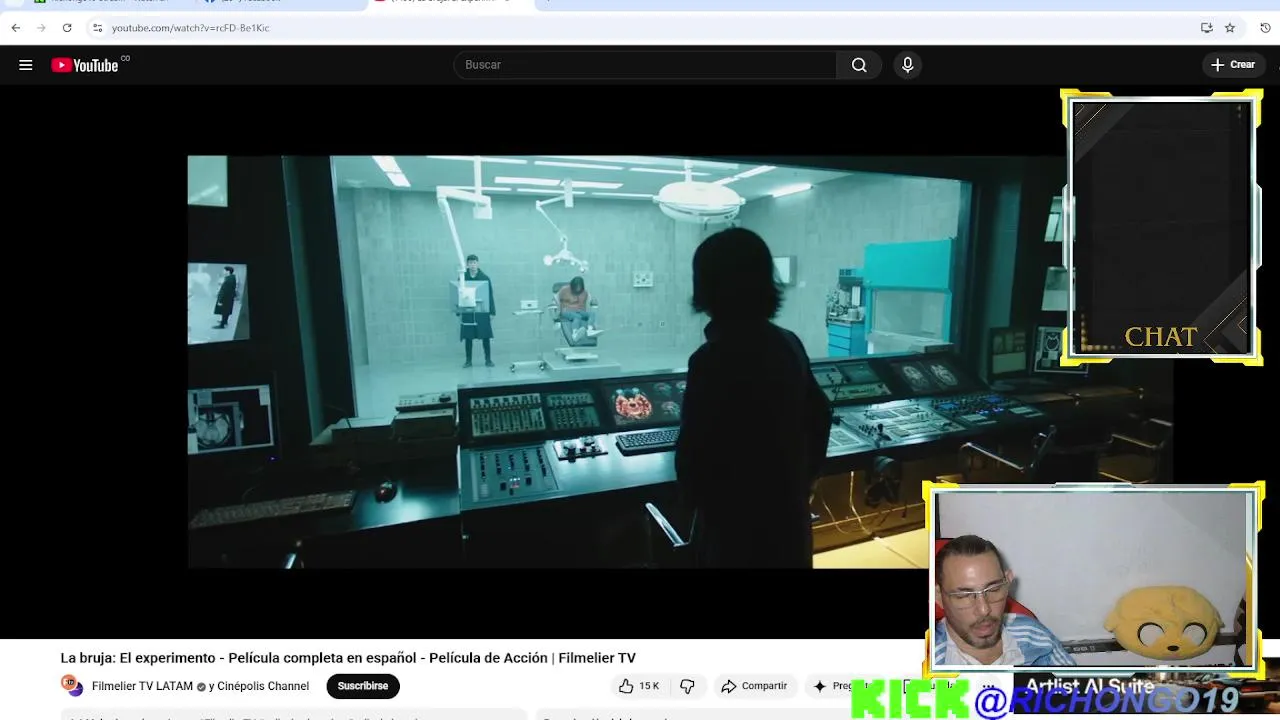Like the video with thumbs up
Screen dimensions: 1280x720
coord(638,686)
